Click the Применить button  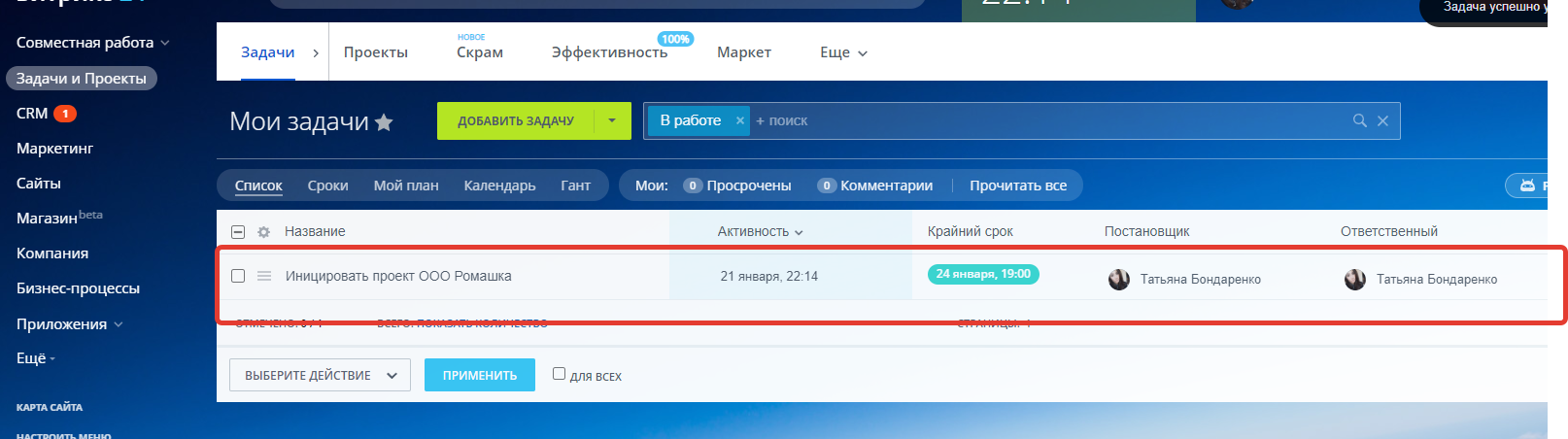pyautogui.click(x=480, y=375)
